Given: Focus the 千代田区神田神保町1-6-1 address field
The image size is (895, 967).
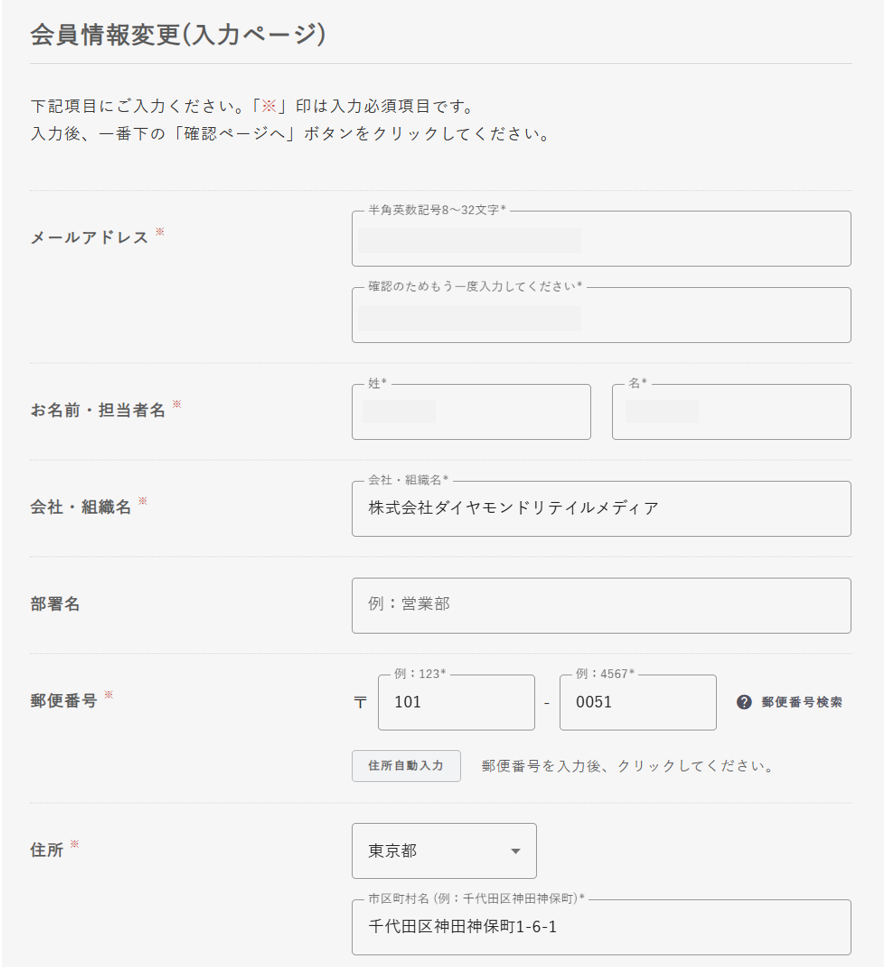Looking at the screenshot, I should point(601,927).
